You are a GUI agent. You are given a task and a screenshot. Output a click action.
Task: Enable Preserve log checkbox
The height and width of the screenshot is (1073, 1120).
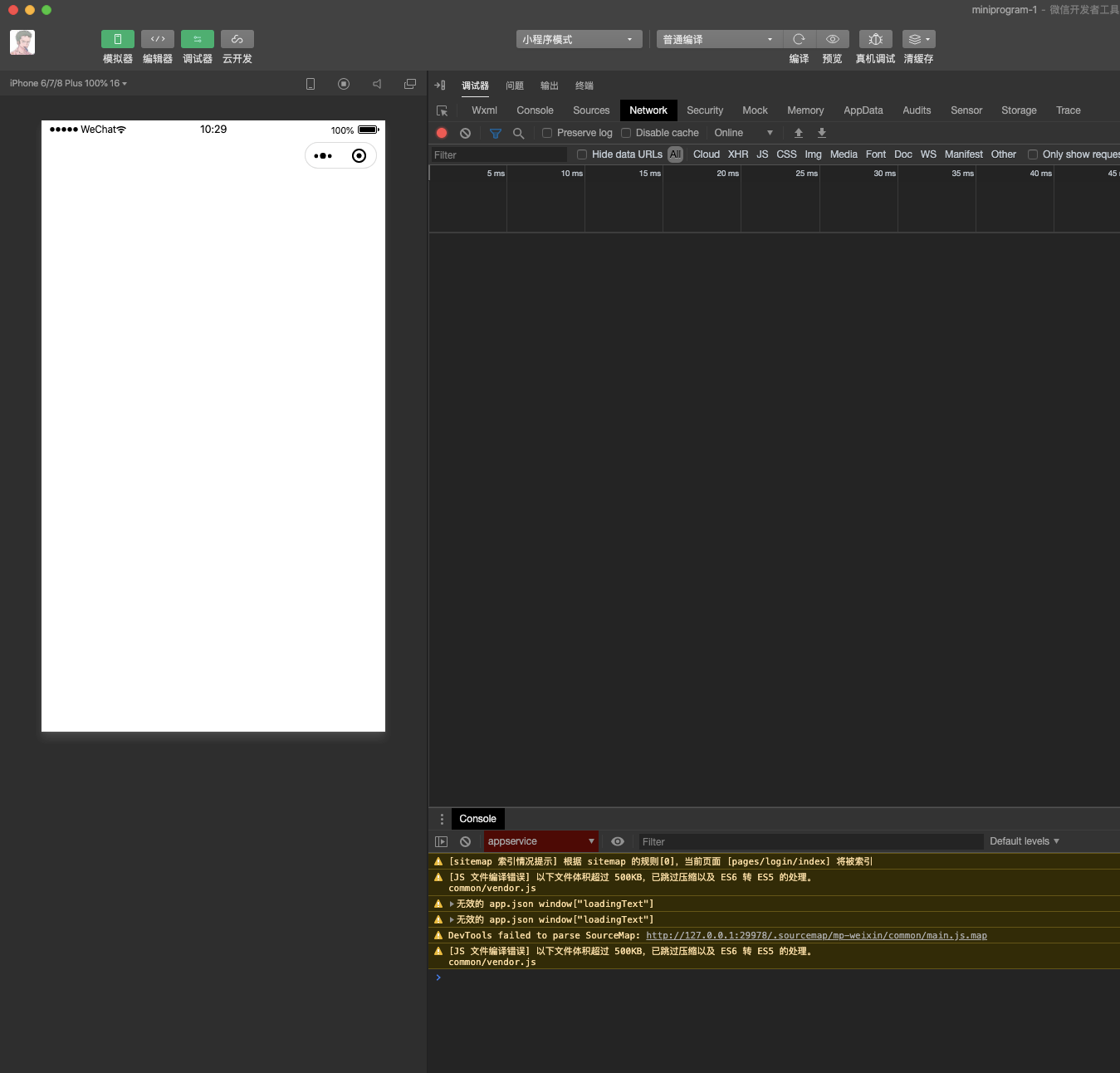pyautogui.click(x=547, y=133)
